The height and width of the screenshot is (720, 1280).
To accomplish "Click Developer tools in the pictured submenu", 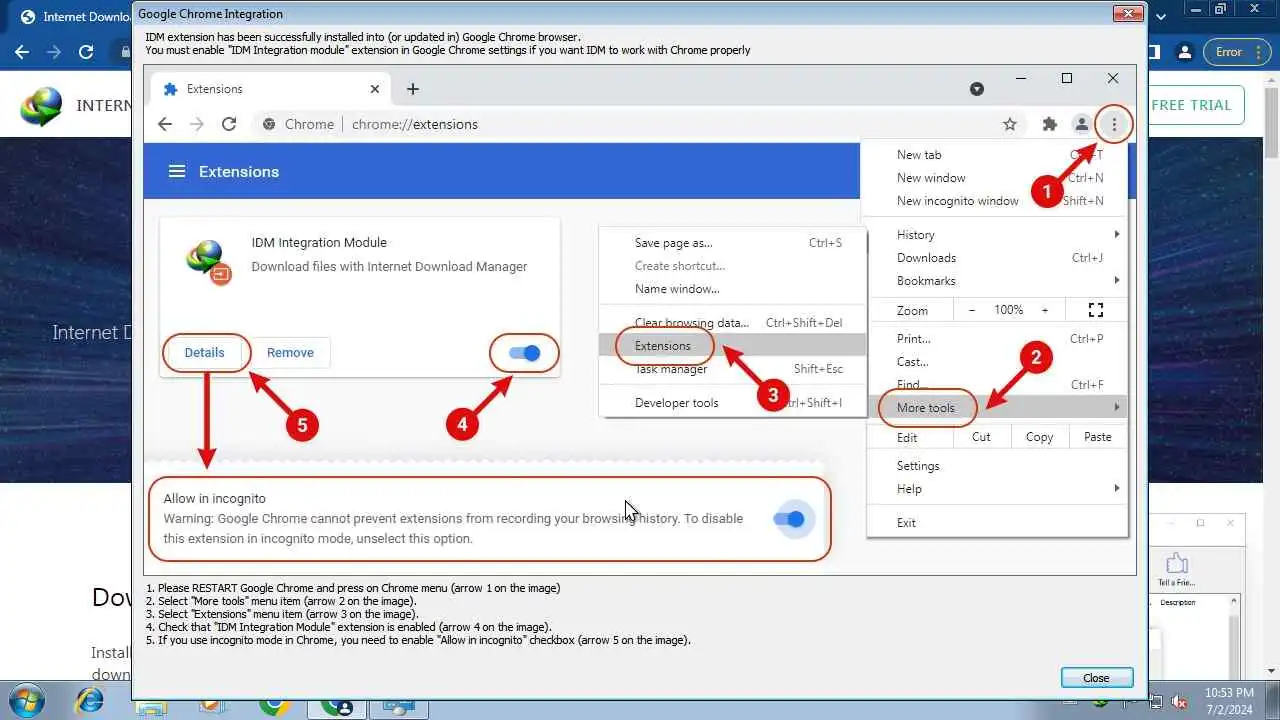I will click(x=676, y=403).
